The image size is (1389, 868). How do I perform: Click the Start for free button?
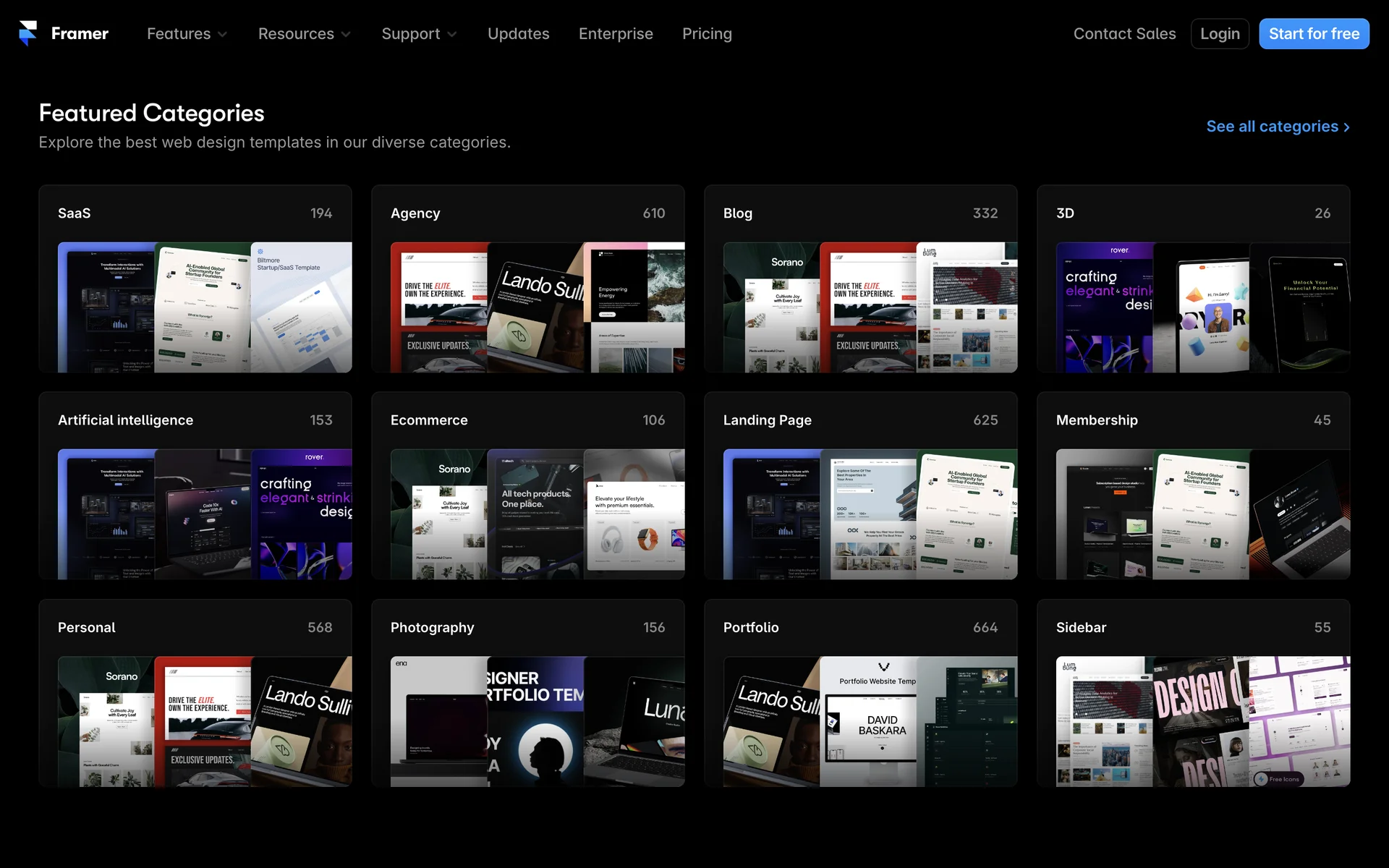(1314, 34)
